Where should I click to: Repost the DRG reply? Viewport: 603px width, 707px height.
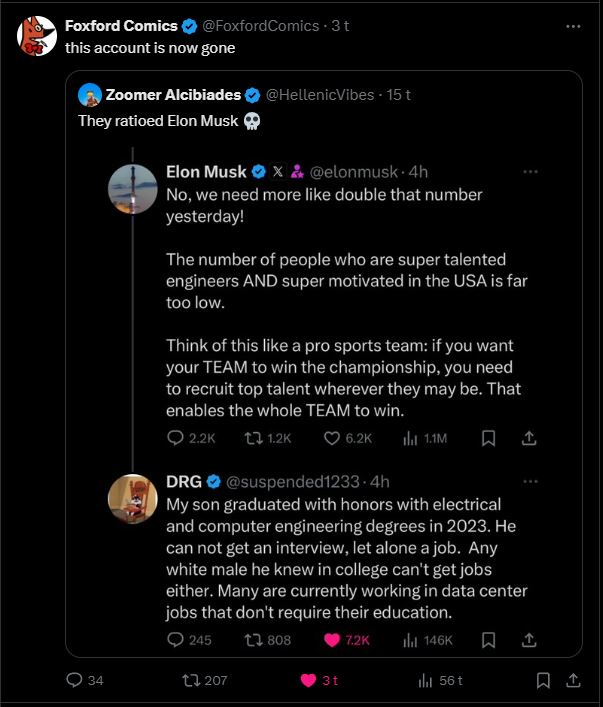click(x=253, y=639)
